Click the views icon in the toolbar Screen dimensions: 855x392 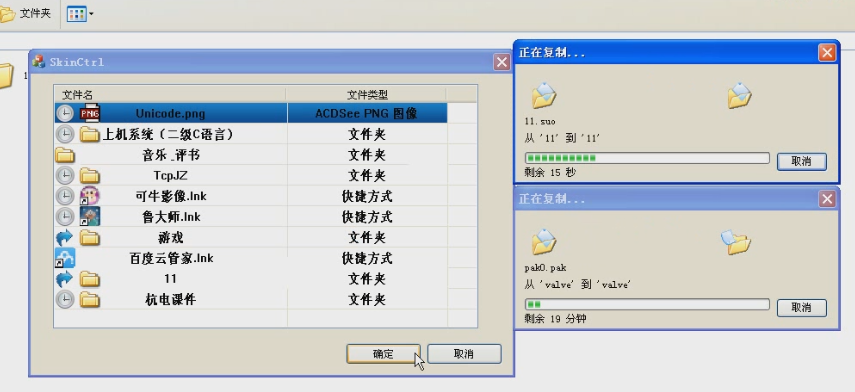pyautogui.click(x=76, y=14)
